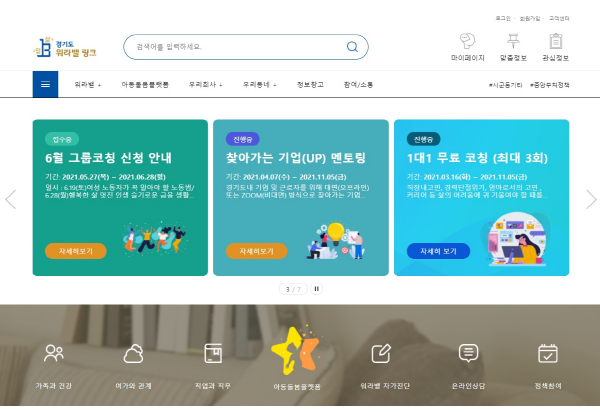Click 자세히보기 on 6월 그룹코칭 card

pos(76,251)
